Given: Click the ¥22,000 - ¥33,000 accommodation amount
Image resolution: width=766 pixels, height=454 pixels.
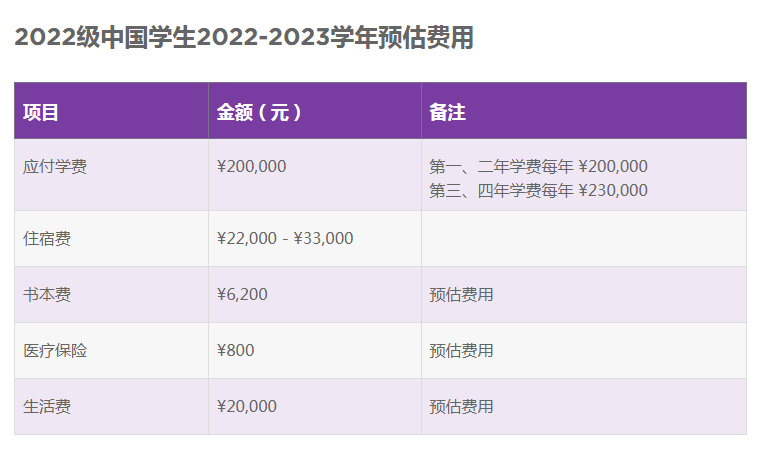Looking at the screenshot, I should pos(284,238).
